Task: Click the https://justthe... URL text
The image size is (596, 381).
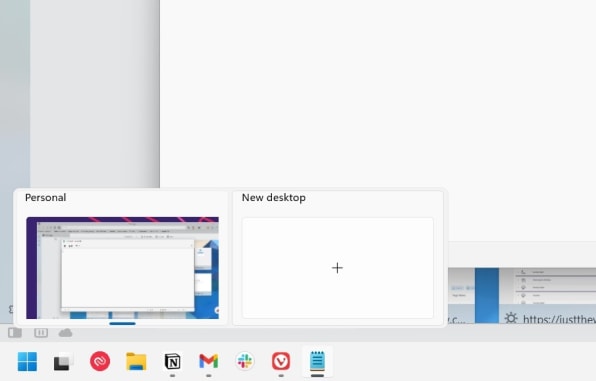Action: pos(559,319)
